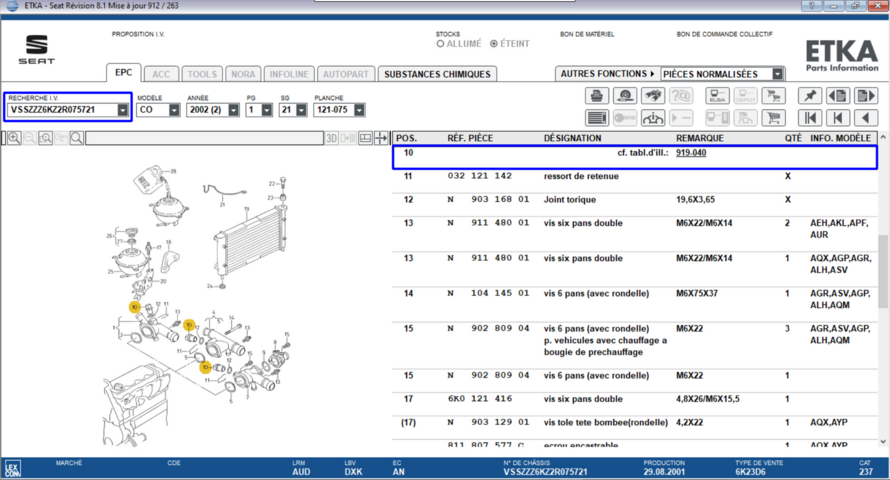Click the plain magnifier search icon
Image resolution: width=890 pixels, height=480 pixels.
[77, 138]
